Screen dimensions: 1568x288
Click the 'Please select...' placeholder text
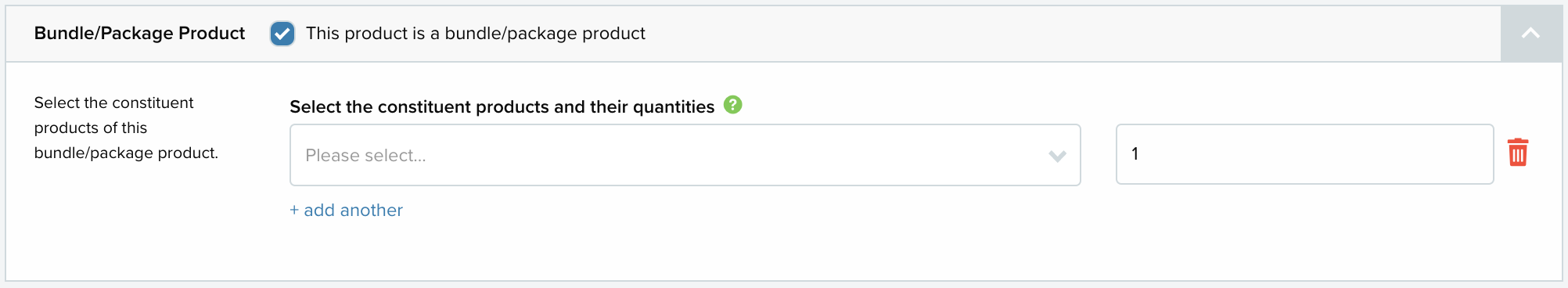[365, 156]
